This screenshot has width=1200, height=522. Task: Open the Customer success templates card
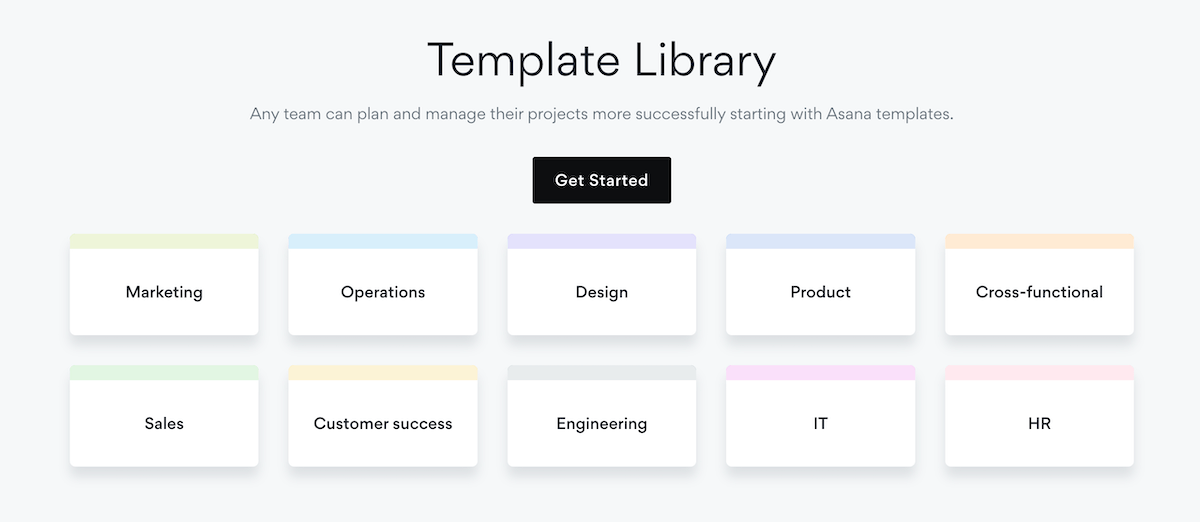[383, 423]
